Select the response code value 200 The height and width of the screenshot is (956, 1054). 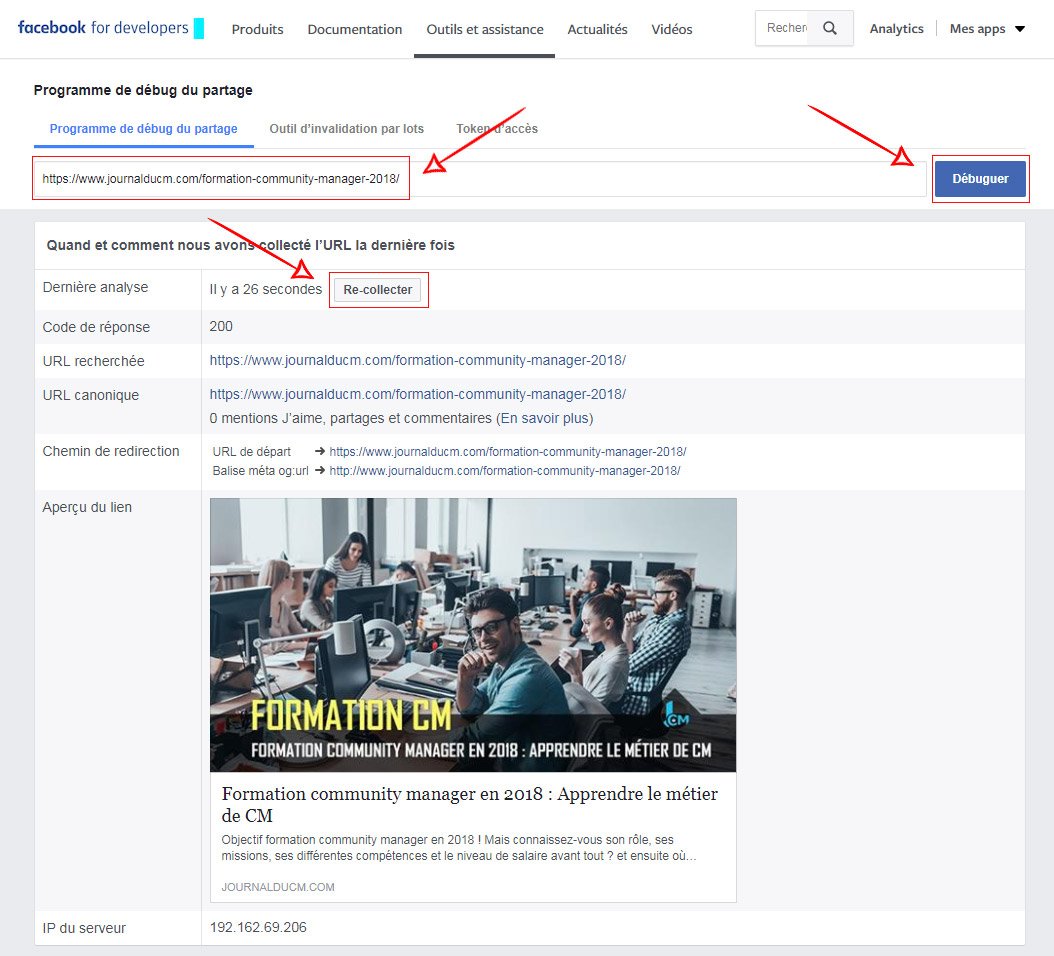point(221,326)
